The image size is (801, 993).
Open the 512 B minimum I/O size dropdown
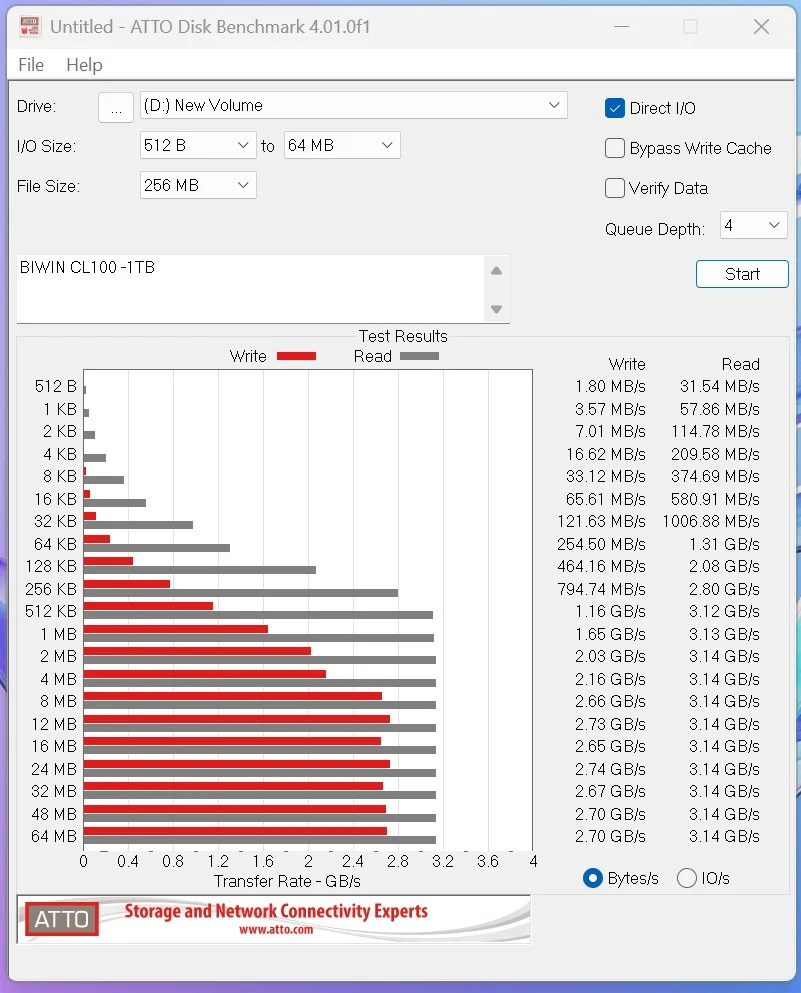point(198,145)
